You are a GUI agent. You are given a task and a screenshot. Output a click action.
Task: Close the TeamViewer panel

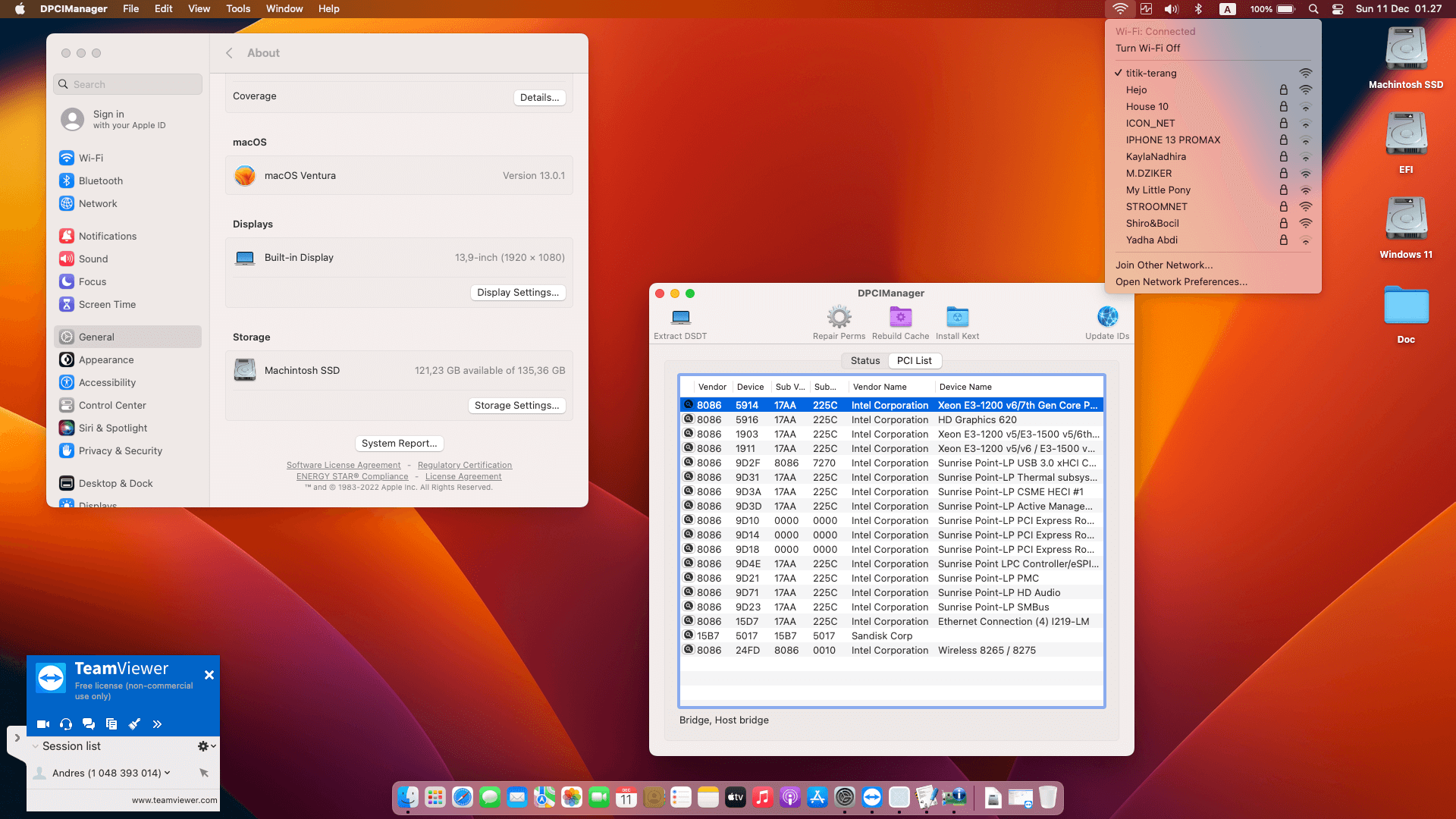[x=209, y=675]
